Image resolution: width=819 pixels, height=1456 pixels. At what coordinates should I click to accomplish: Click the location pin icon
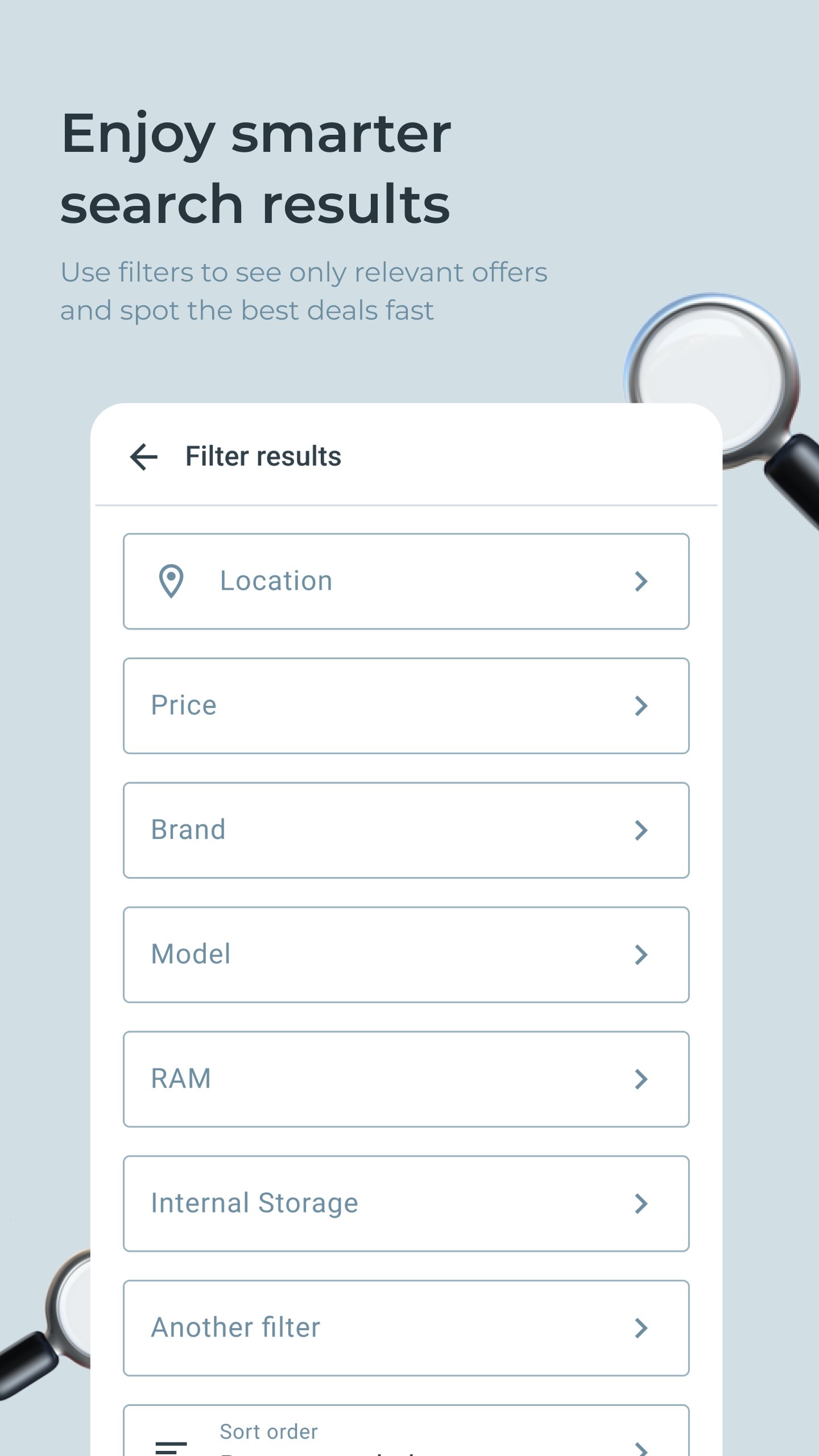click(171, 581)
